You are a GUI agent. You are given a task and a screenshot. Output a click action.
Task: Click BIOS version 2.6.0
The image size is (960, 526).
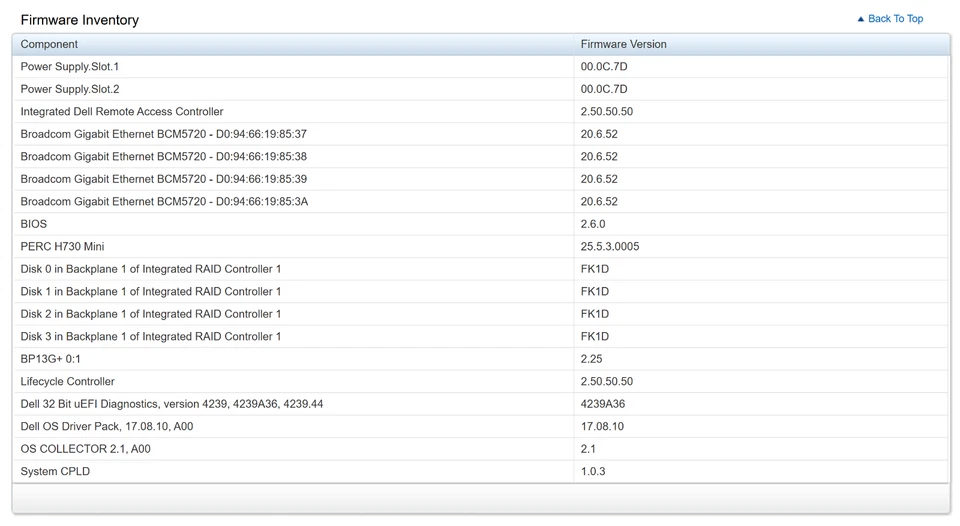pos(593,224)
